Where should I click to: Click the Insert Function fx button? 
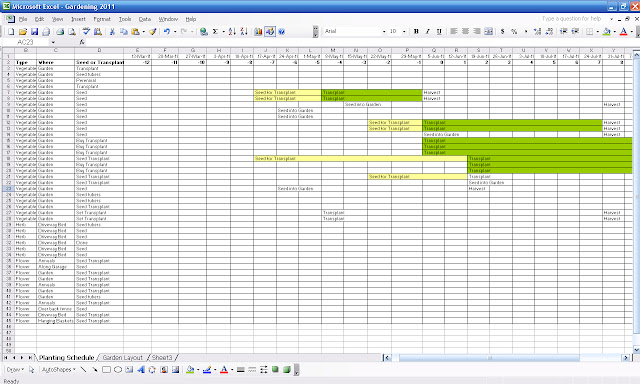(82, 42)
